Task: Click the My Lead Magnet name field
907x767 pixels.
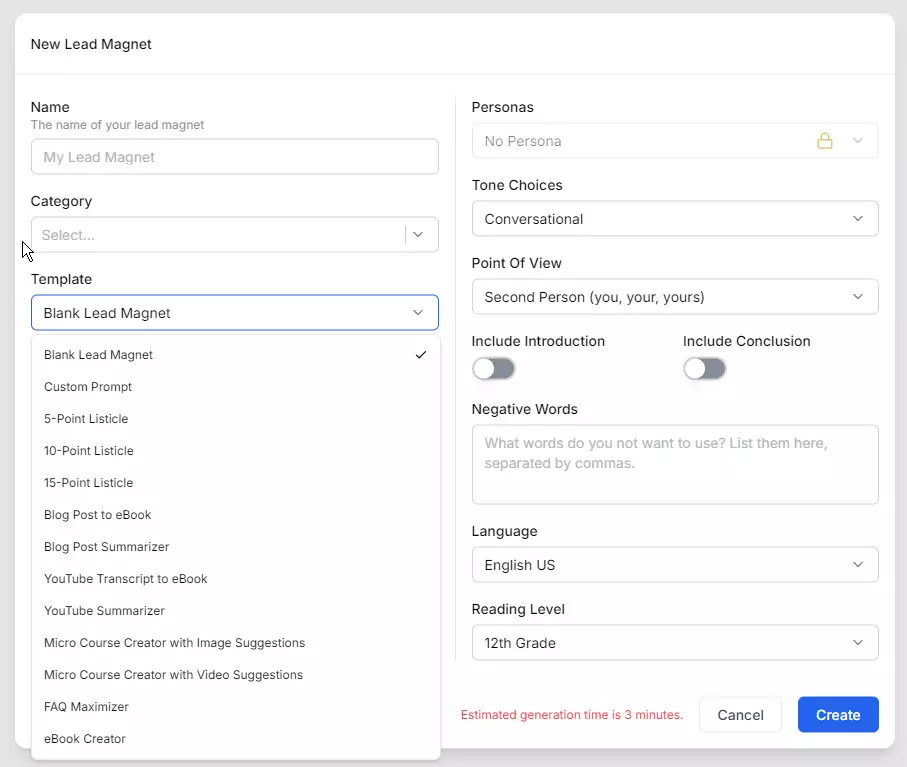Action: click(234, 156)
